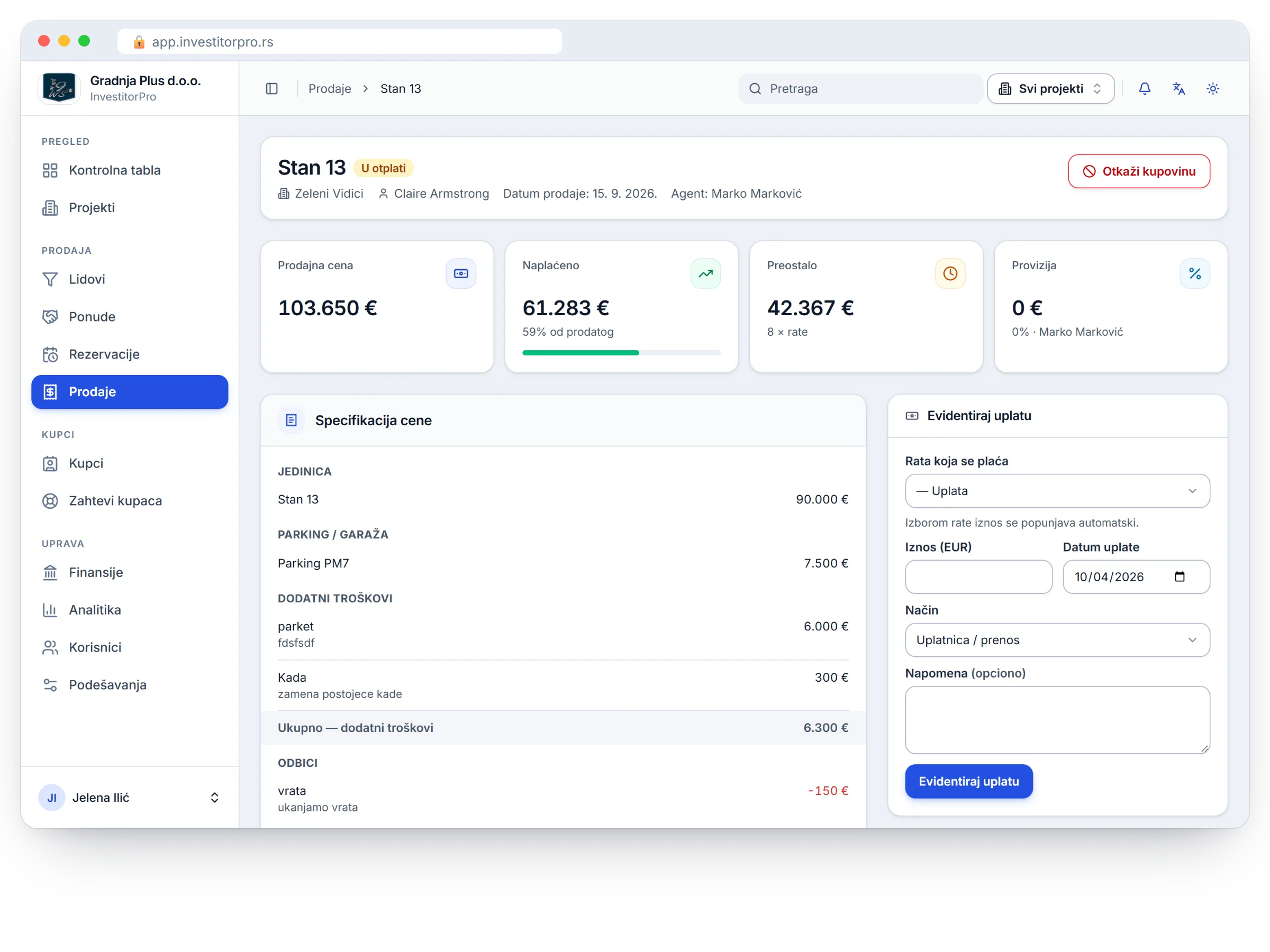This screenshot has height=952, width=1270.
Task: Go to Projekti in the sidebar
Action: pos(130,208)
